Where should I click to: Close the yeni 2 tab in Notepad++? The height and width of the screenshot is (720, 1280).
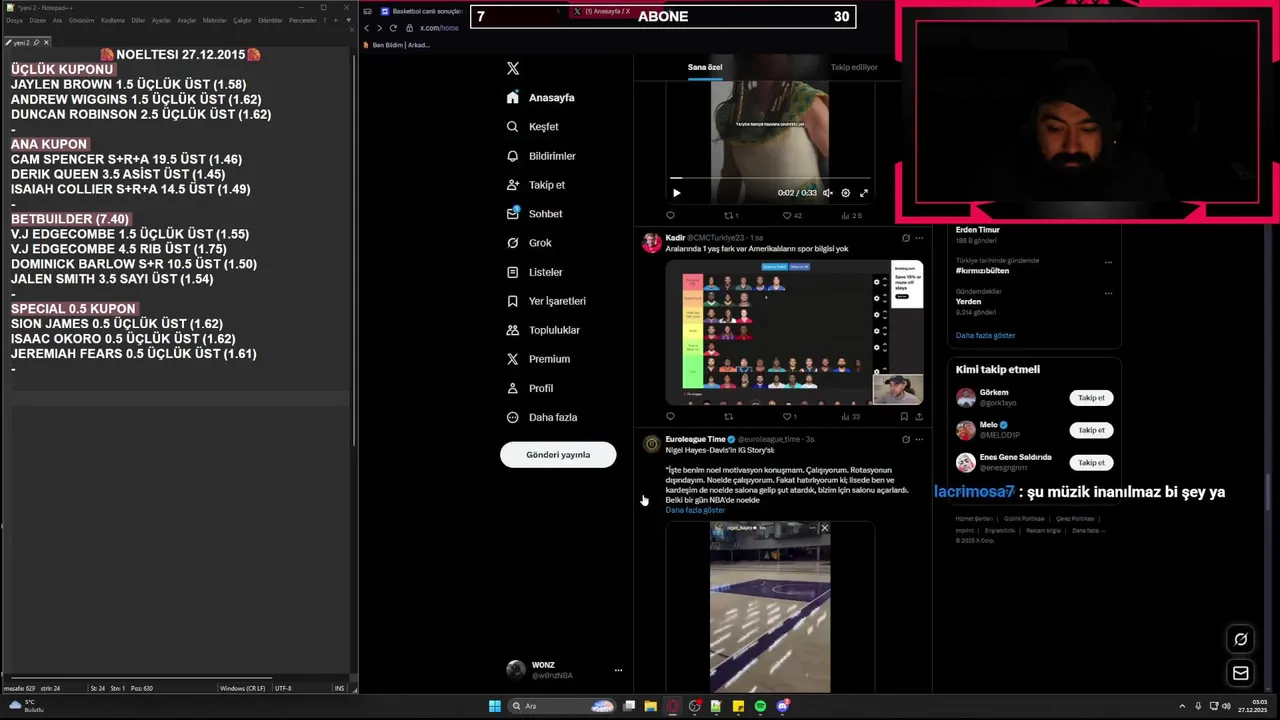[46, 43]
